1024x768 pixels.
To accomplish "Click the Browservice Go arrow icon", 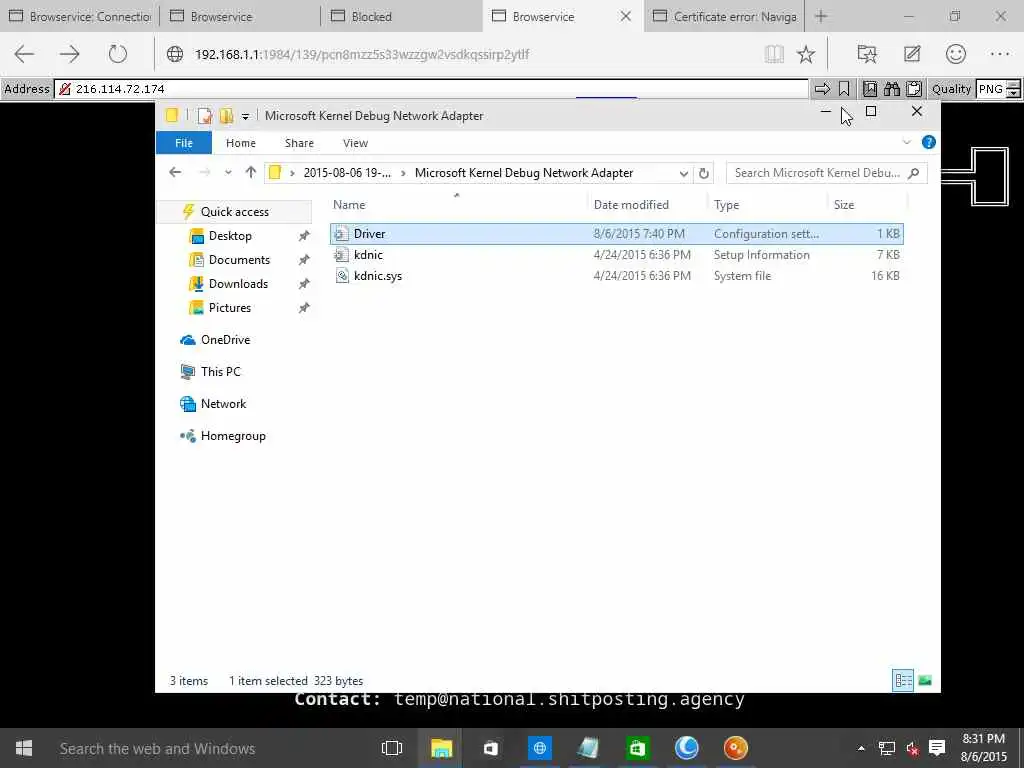I will [822, 89].
